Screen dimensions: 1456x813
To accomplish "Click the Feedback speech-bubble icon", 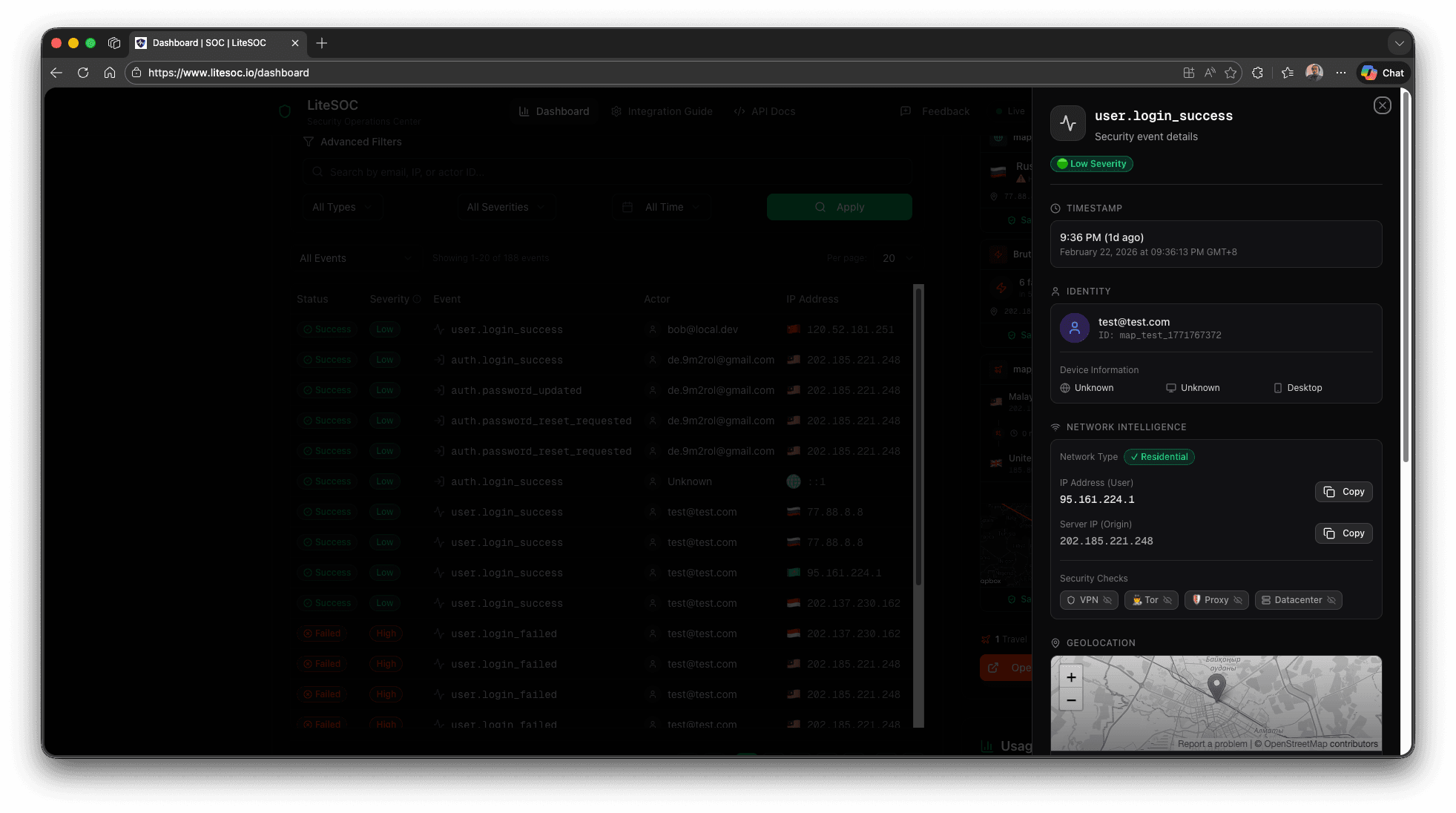I will pos(905,111).
